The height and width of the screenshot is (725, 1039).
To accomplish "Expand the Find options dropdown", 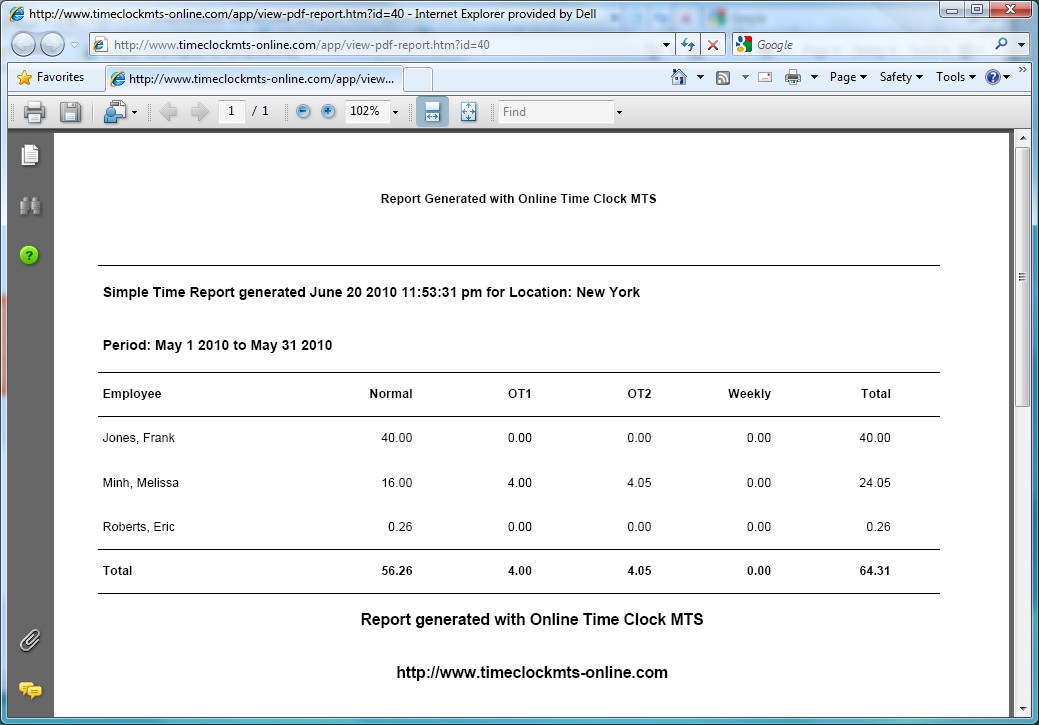I will pyautogui.click(x=619, y=112).
